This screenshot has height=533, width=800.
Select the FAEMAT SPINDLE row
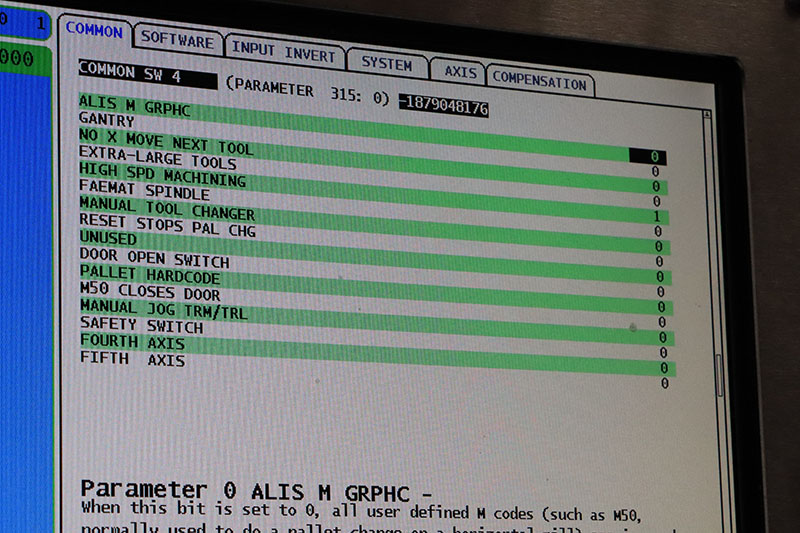tap(374, 210)
